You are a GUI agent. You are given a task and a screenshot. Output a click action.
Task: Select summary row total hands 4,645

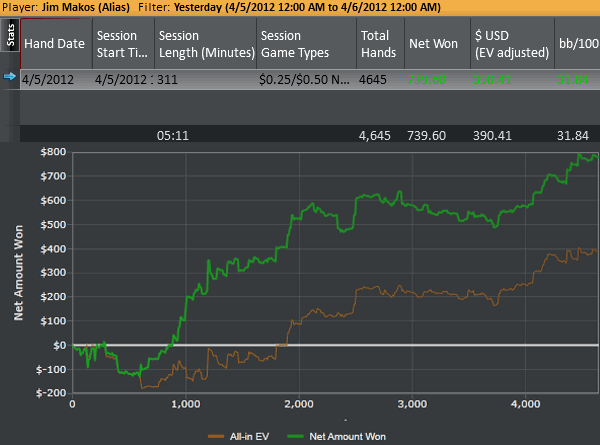click(x=375, y=136)
